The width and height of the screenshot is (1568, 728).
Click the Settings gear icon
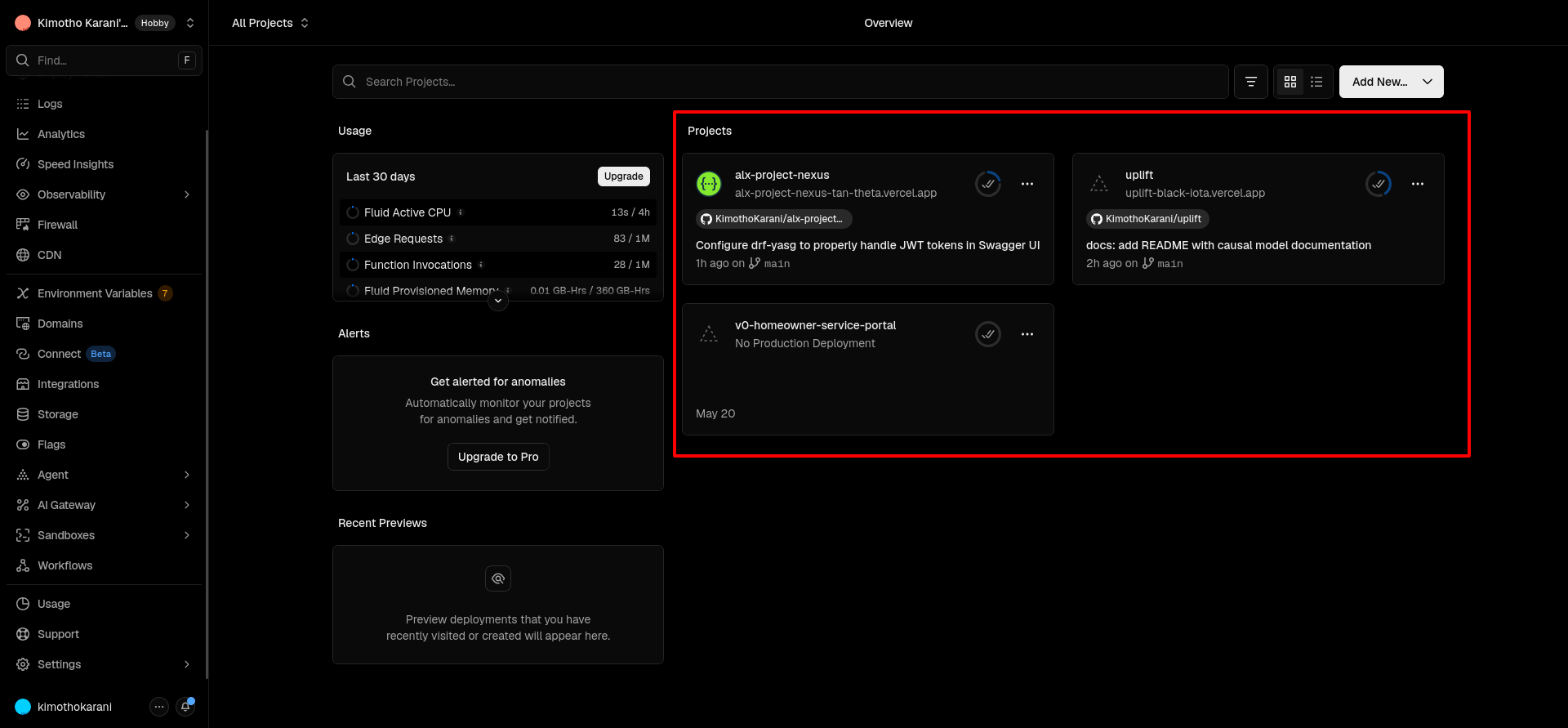click(x=23, y=664)
